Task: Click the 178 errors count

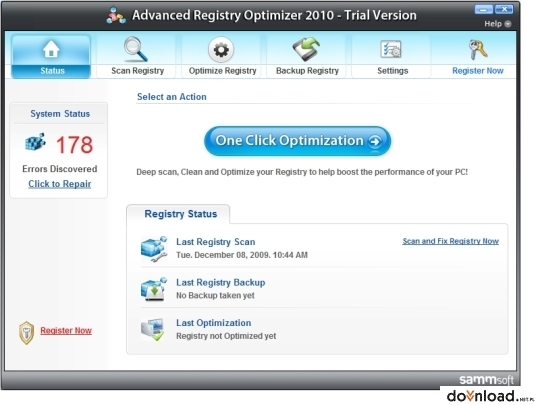Action: click(74, 145)
